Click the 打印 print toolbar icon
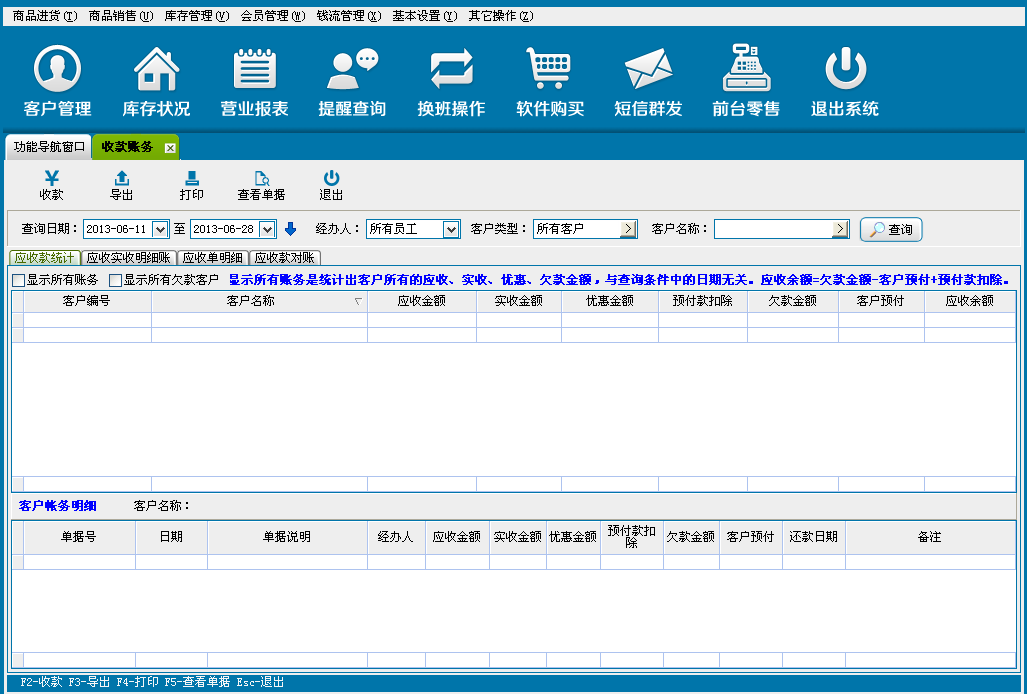Screen dimensions: 1027x694 [x=192, y=185]
